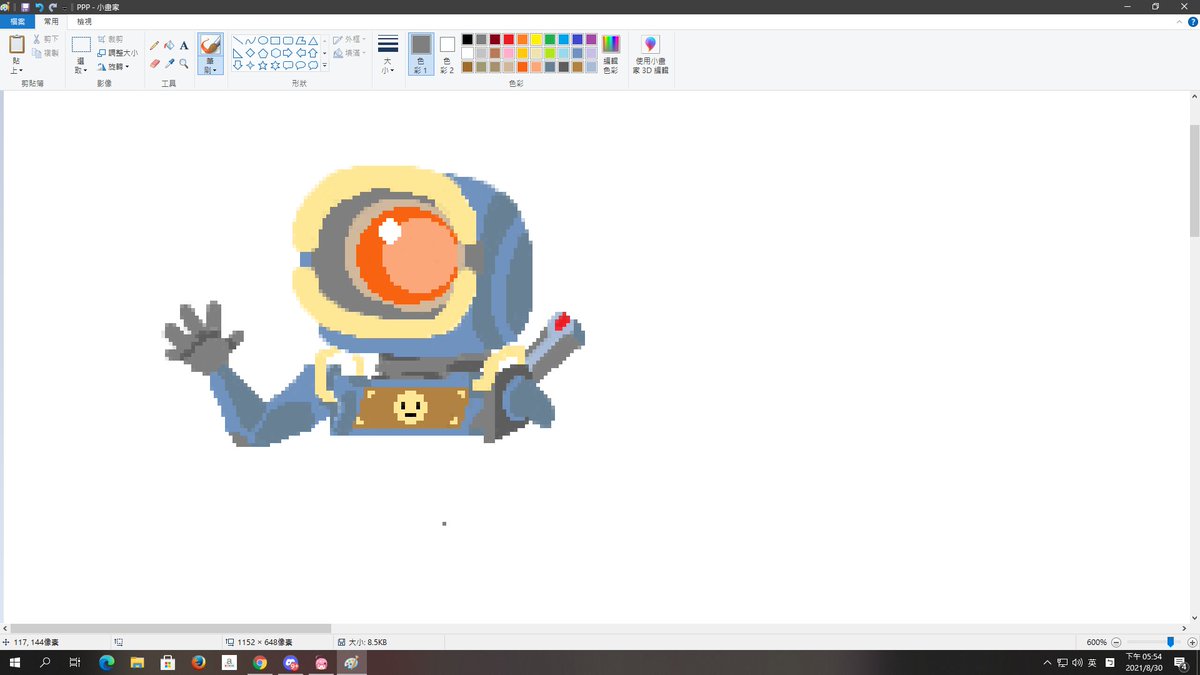Screen dimensions: 1200x675
Task: Select the Magnifier tool
Action: coord(184,63)
